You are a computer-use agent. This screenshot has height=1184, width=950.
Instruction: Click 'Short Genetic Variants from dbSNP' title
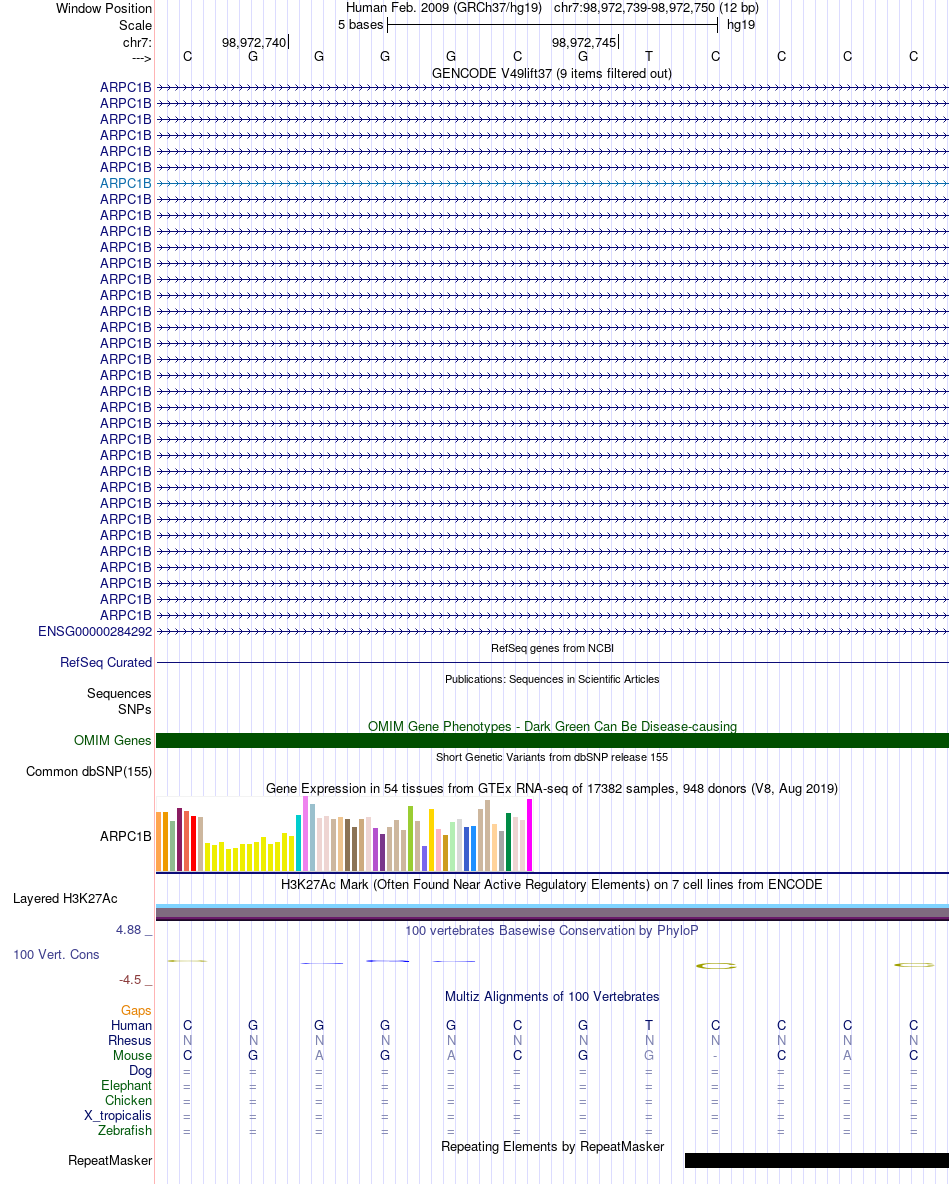[552, 757]
